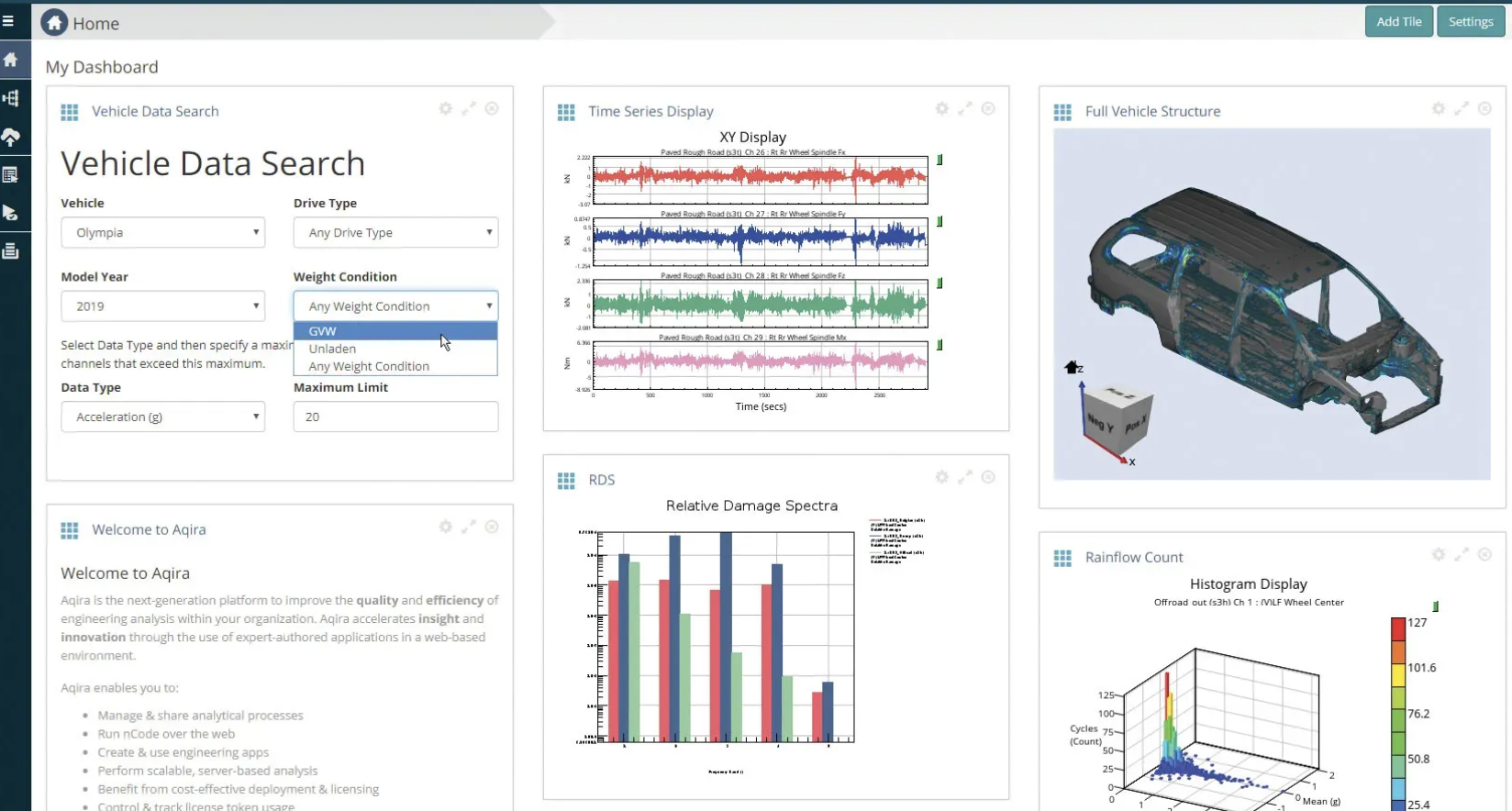The image size is (1512, 811).
Task: Click Full Vehicle Structure tile grid icon
Action: pyautogui.click(x=1062, y=112)
